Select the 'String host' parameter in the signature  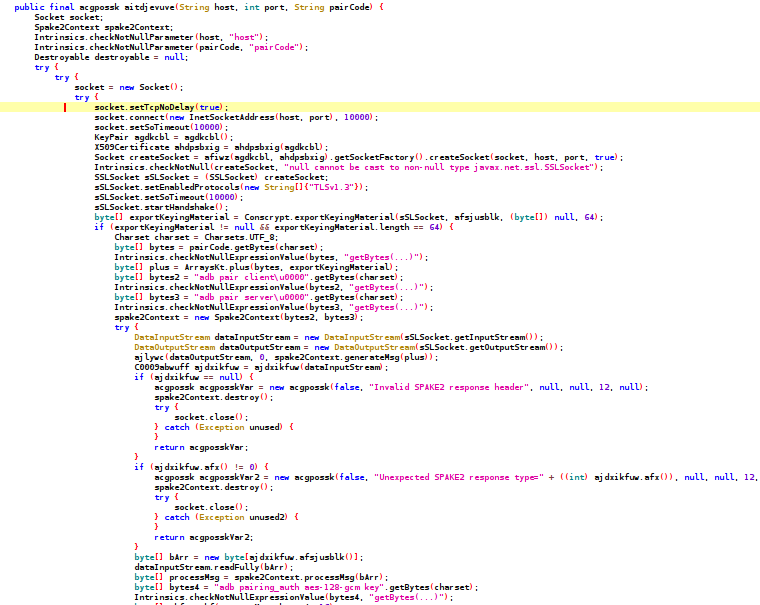click(207, 7)
